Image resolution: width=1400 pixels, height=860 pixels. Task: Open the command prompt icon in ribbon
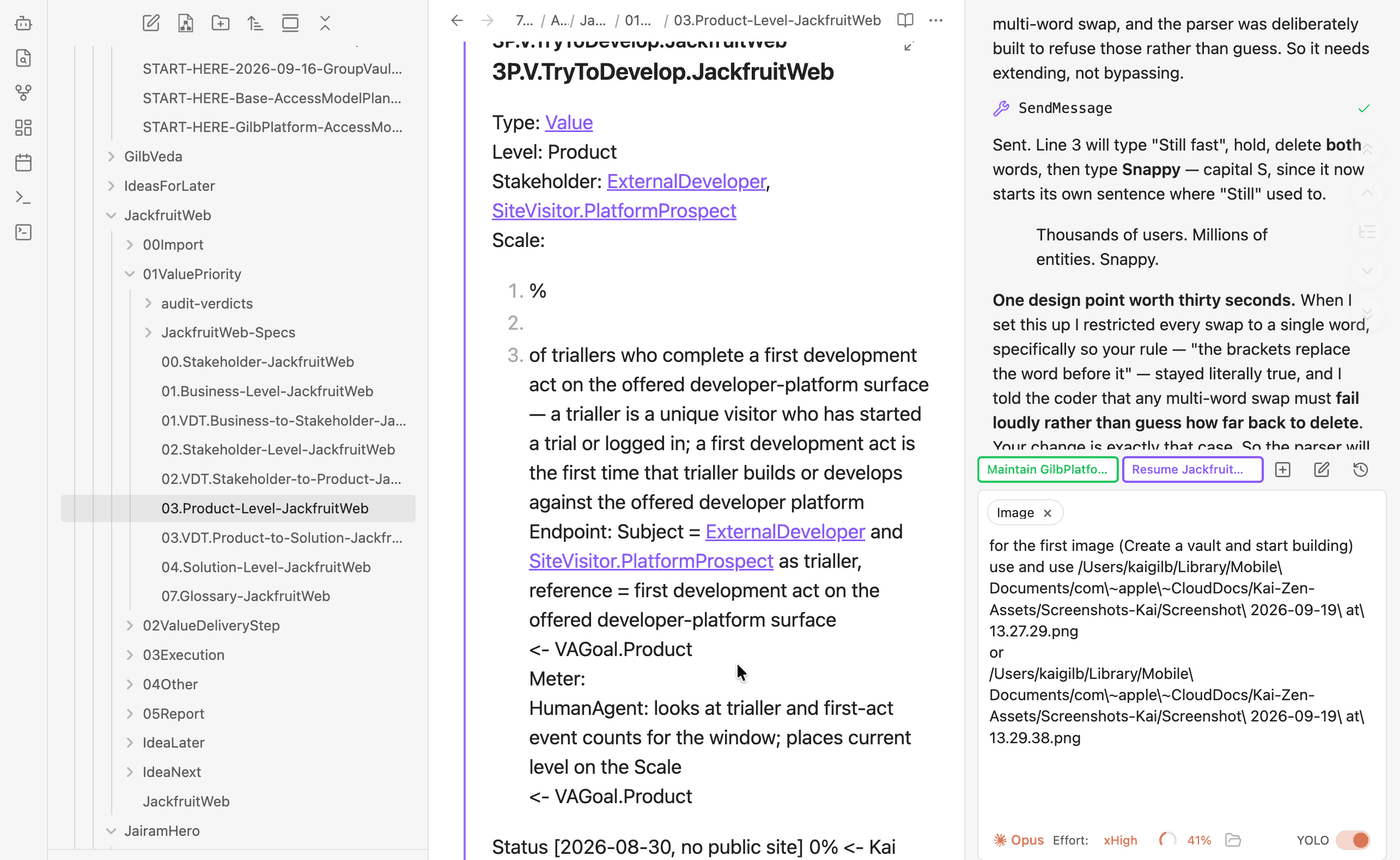click(24, 197)
